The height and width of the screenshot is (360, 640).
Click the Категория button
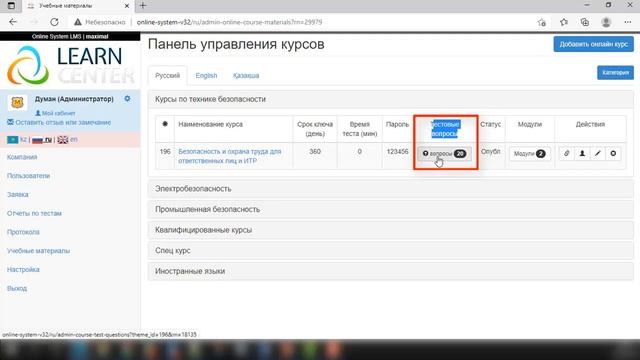[x=615, y=73]
